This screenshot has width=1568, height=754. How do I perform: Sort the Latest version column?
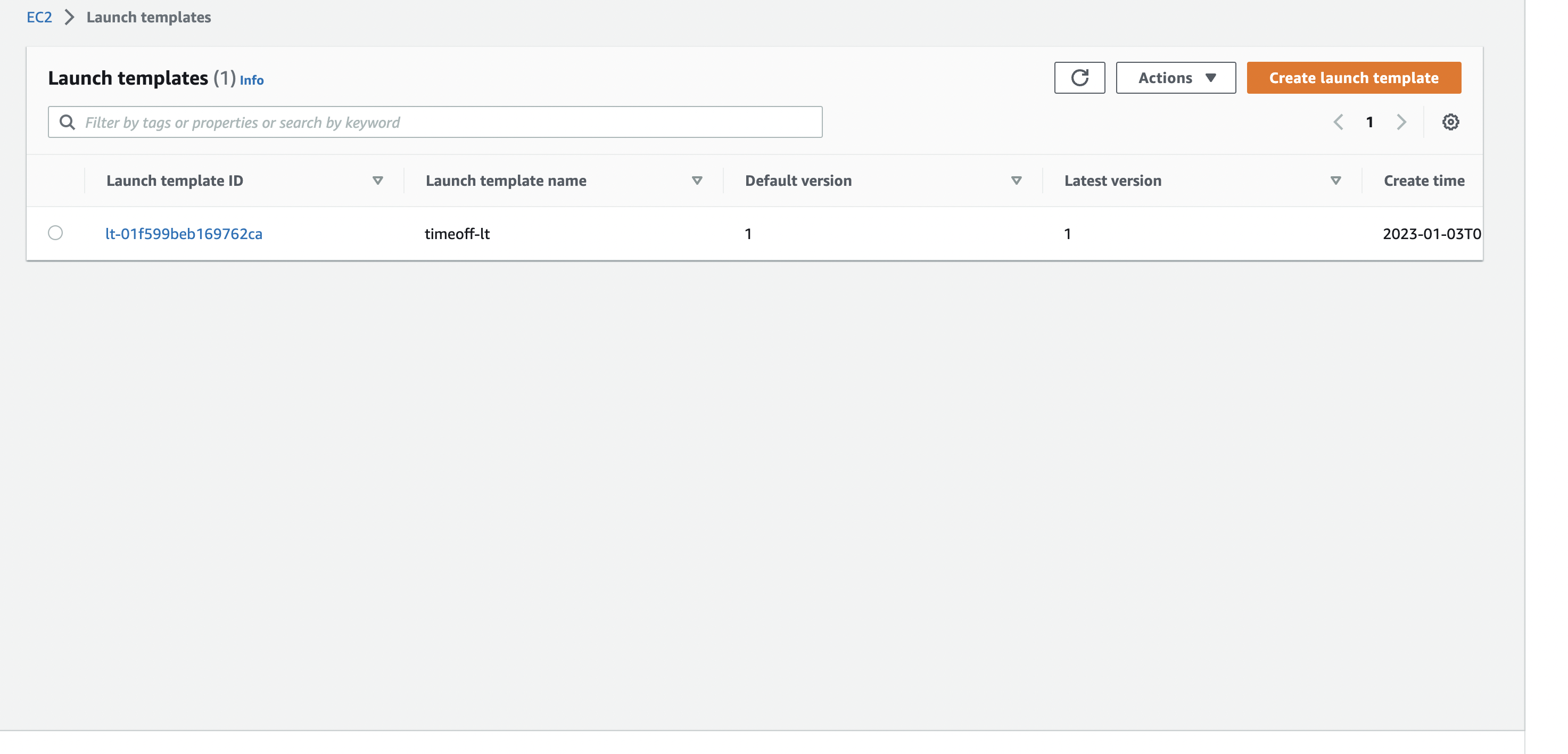1335,181
